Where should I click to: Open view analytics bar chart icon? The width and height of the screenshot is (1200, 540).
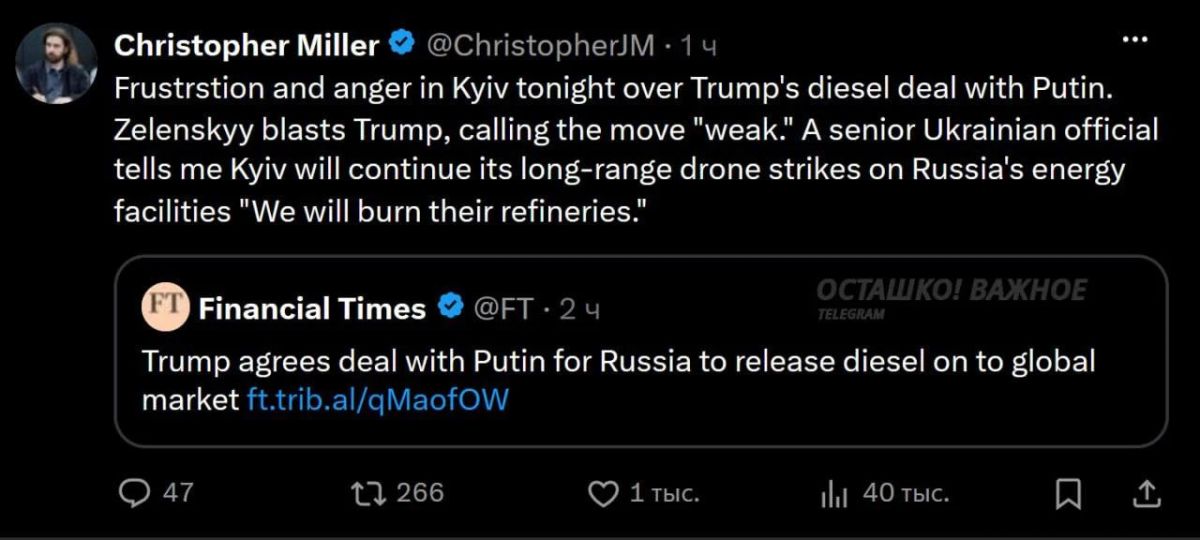tap(834, 494)
